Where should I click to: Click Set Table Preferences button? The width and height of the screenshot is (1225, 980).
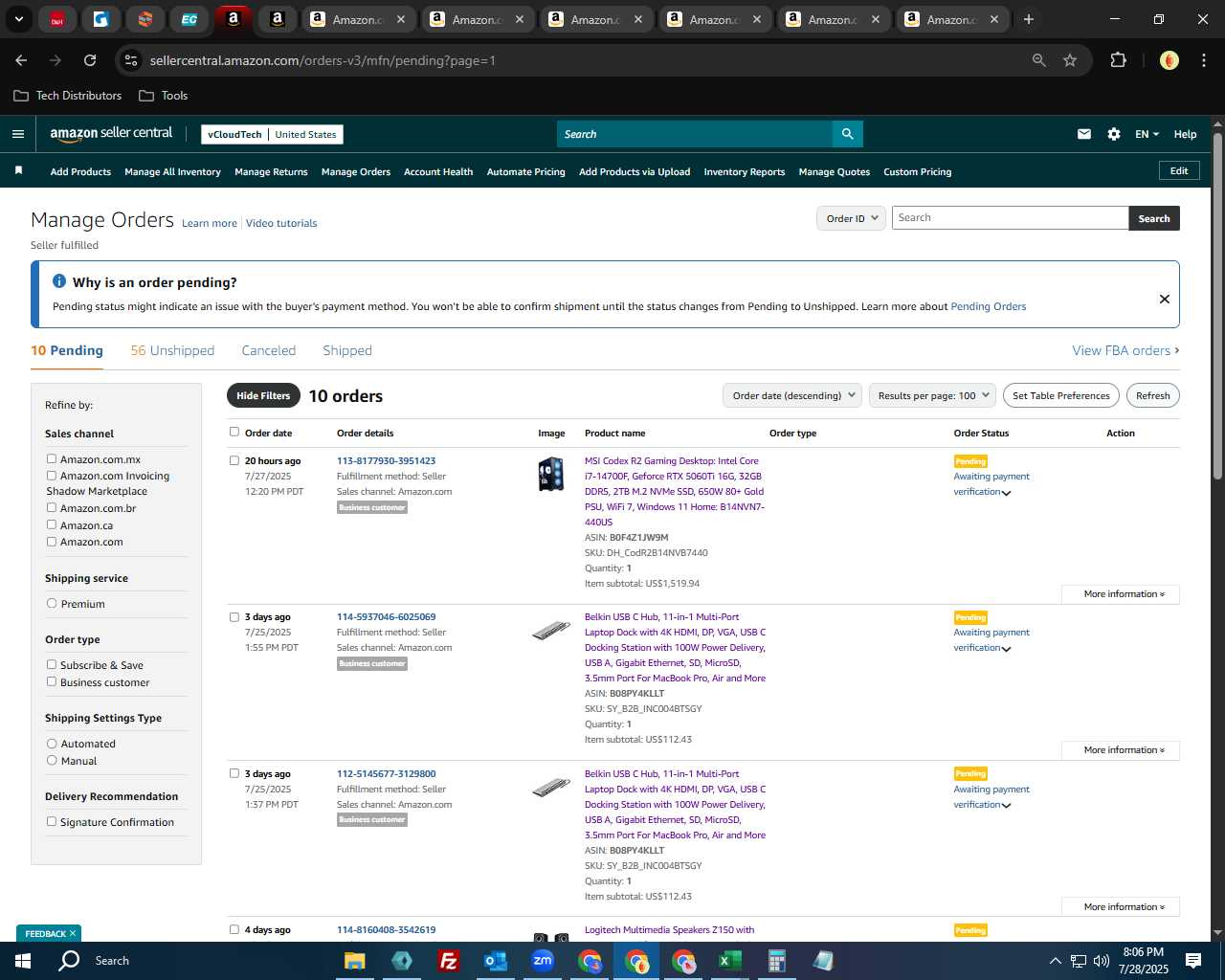pos(1061,395)
